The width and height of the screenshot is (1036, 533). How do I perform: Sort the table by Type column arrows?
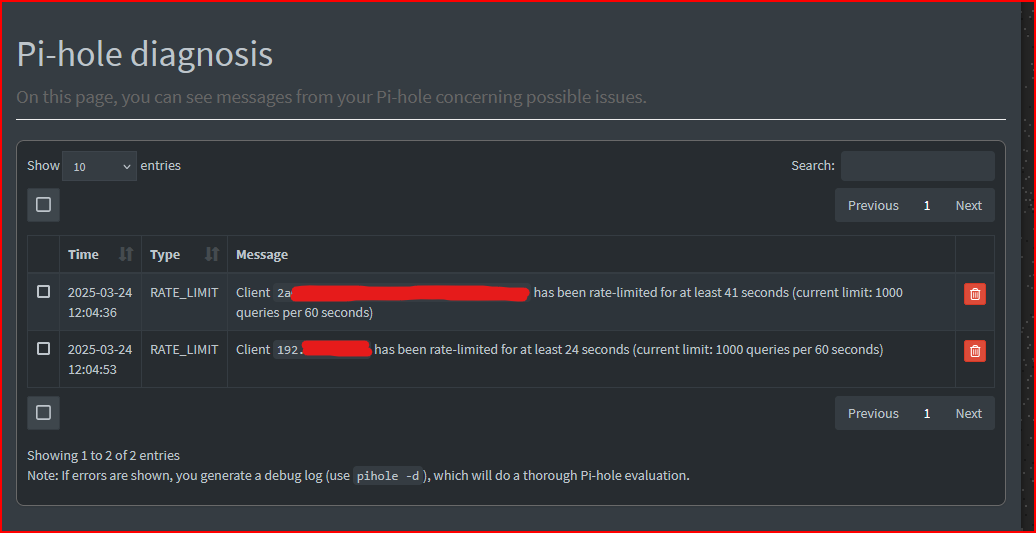coord(212,255)
